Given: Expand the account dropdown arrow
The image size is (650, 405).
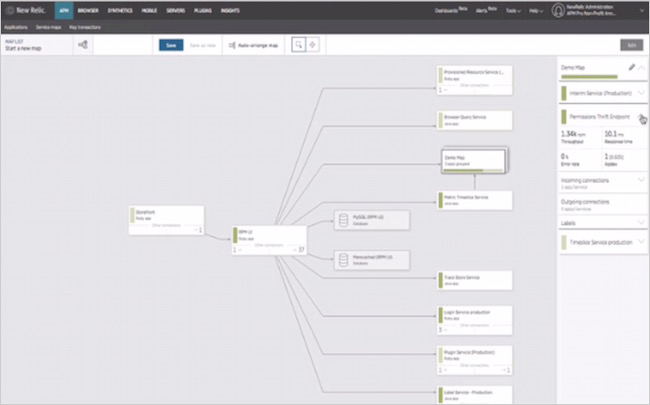Looking at the screenshot, I should point(642,11).
